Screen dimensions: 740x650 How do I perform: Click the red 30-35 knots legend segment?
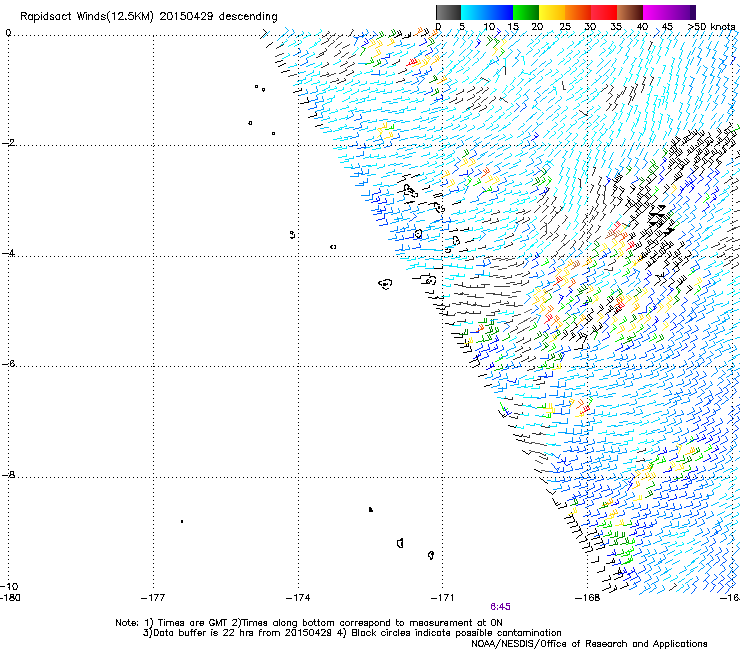click(604, 12)
